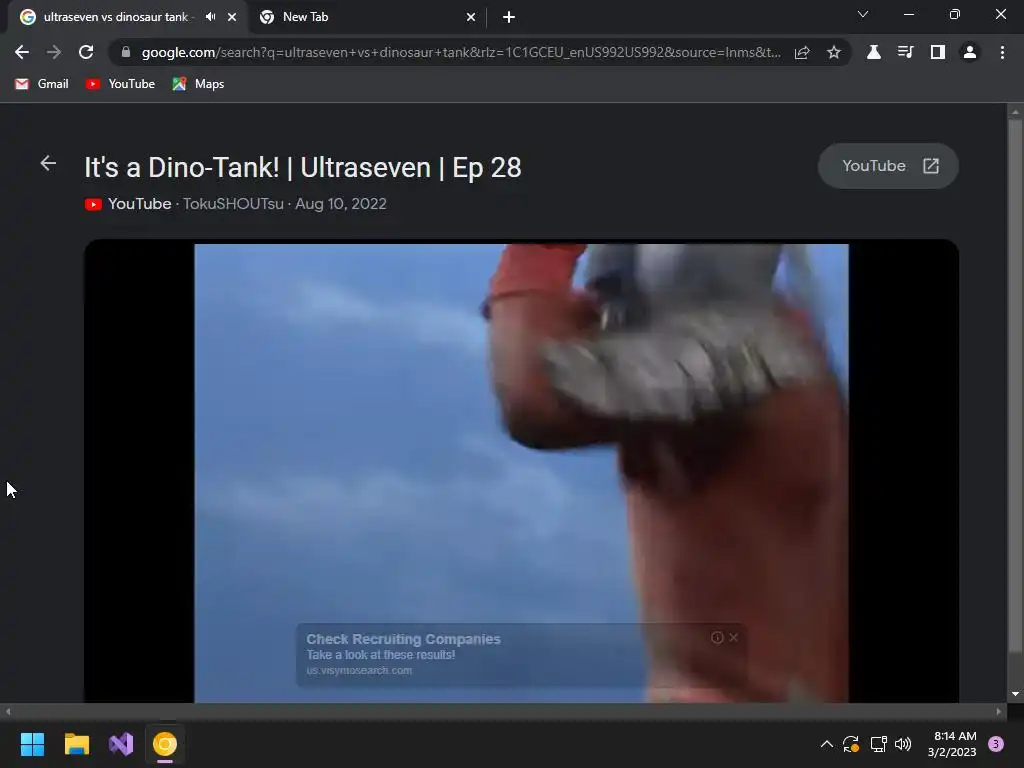
Task: Click the red YouTube logo under title
Action: tap(93, 204)
